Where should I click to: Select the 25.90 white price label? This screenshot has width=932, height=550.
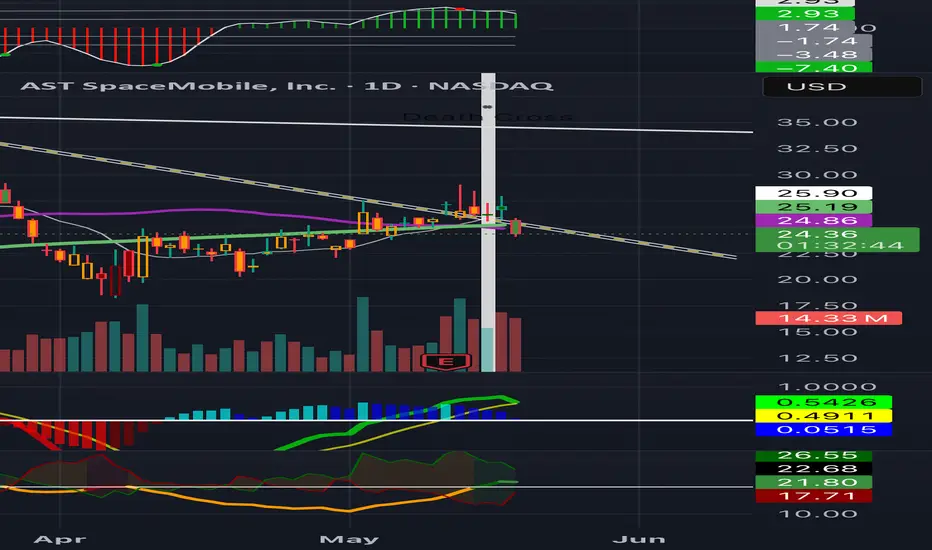[813, 193]
